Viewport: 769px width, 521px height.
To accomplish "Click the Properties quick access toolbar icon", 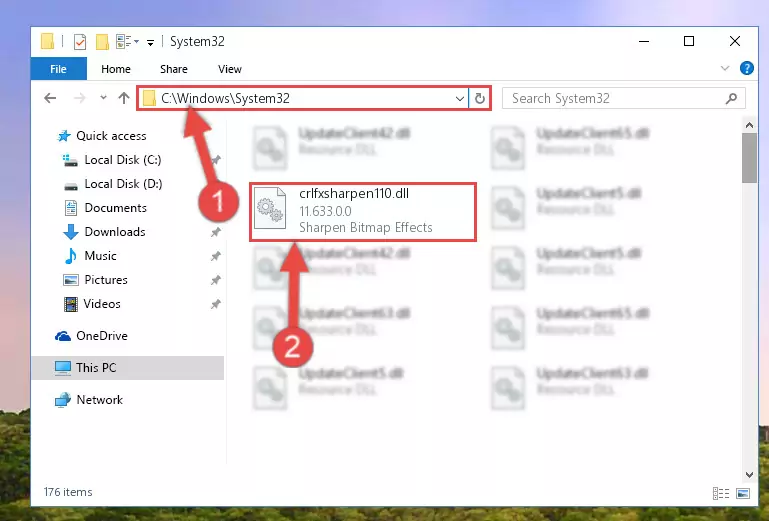I will coord(80,42).
